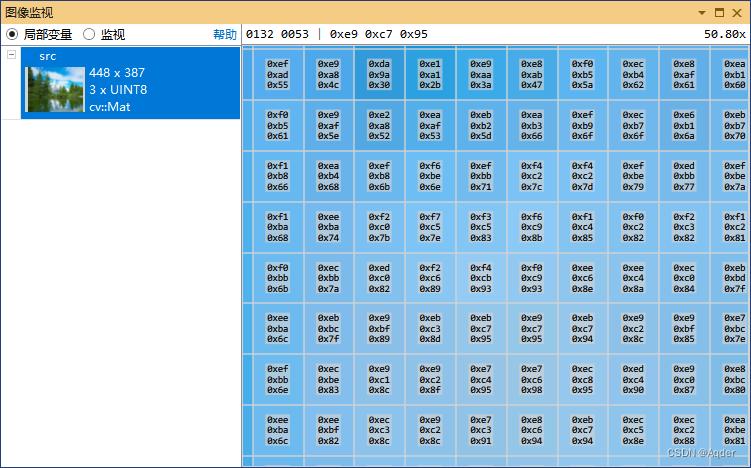Open the 帮助 link
Viewport: 751px width, 468px height.
pos(225,34)
